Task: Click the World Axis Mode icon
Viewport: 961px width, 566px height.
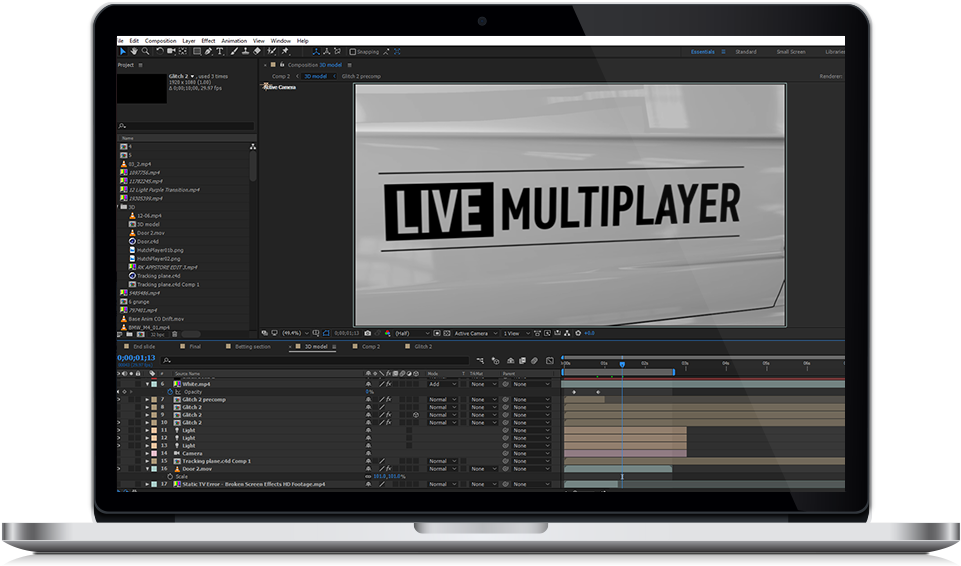Action: [x=327, y=51]
